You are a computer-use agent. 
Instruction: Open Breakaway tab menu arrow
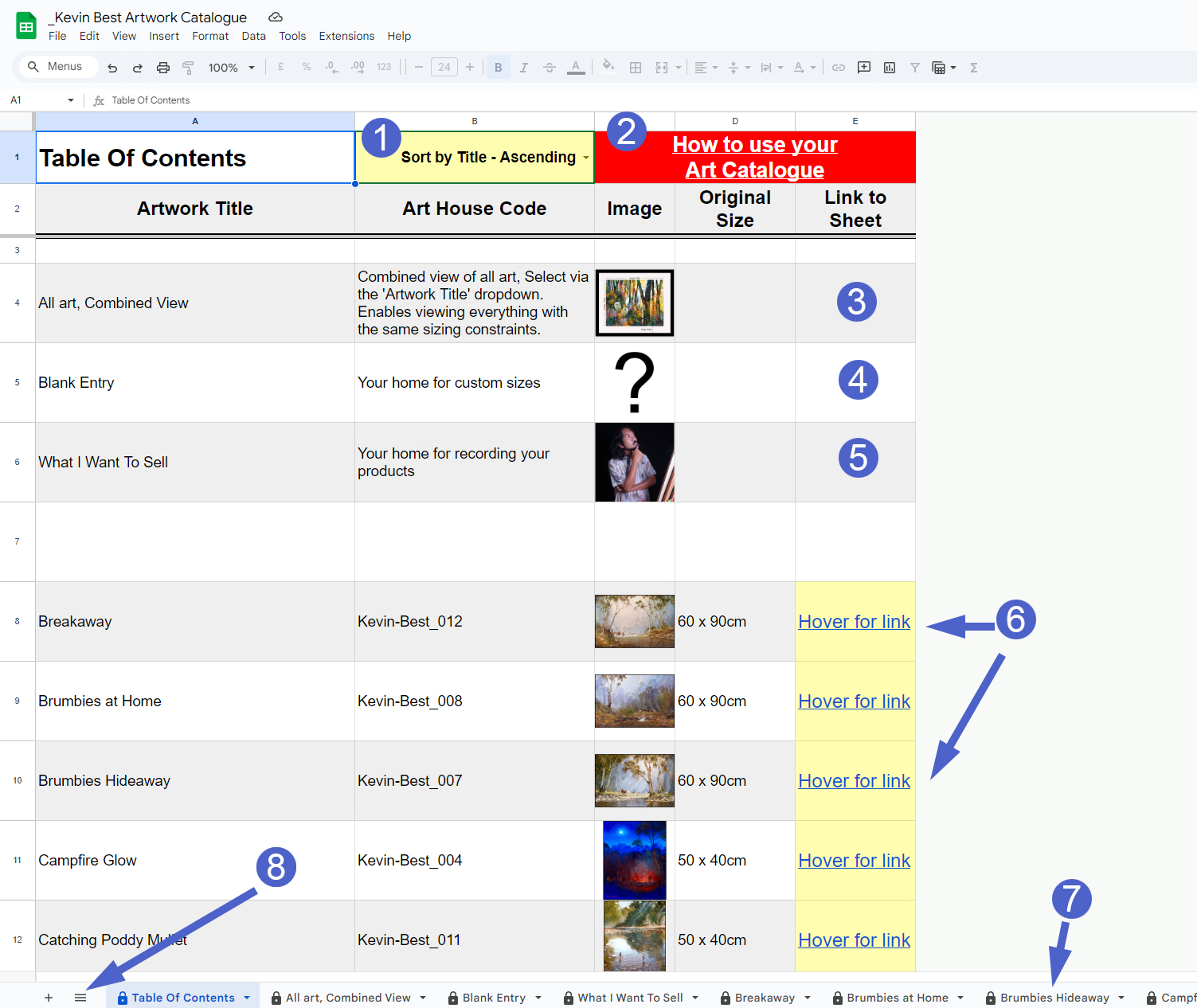click(808, 998)
